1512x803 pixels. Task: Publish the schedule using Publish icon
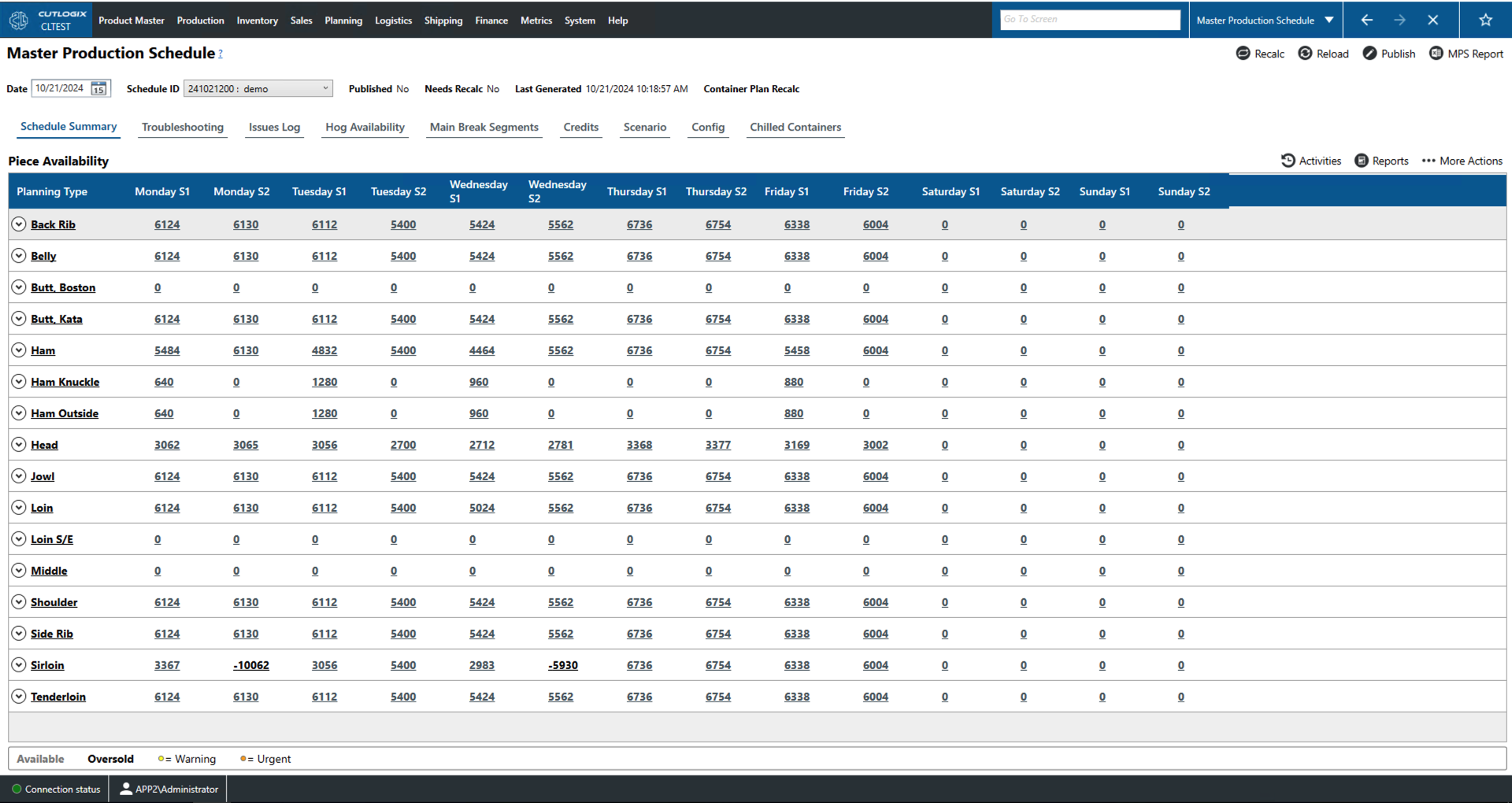click(x=1370, y=54)
